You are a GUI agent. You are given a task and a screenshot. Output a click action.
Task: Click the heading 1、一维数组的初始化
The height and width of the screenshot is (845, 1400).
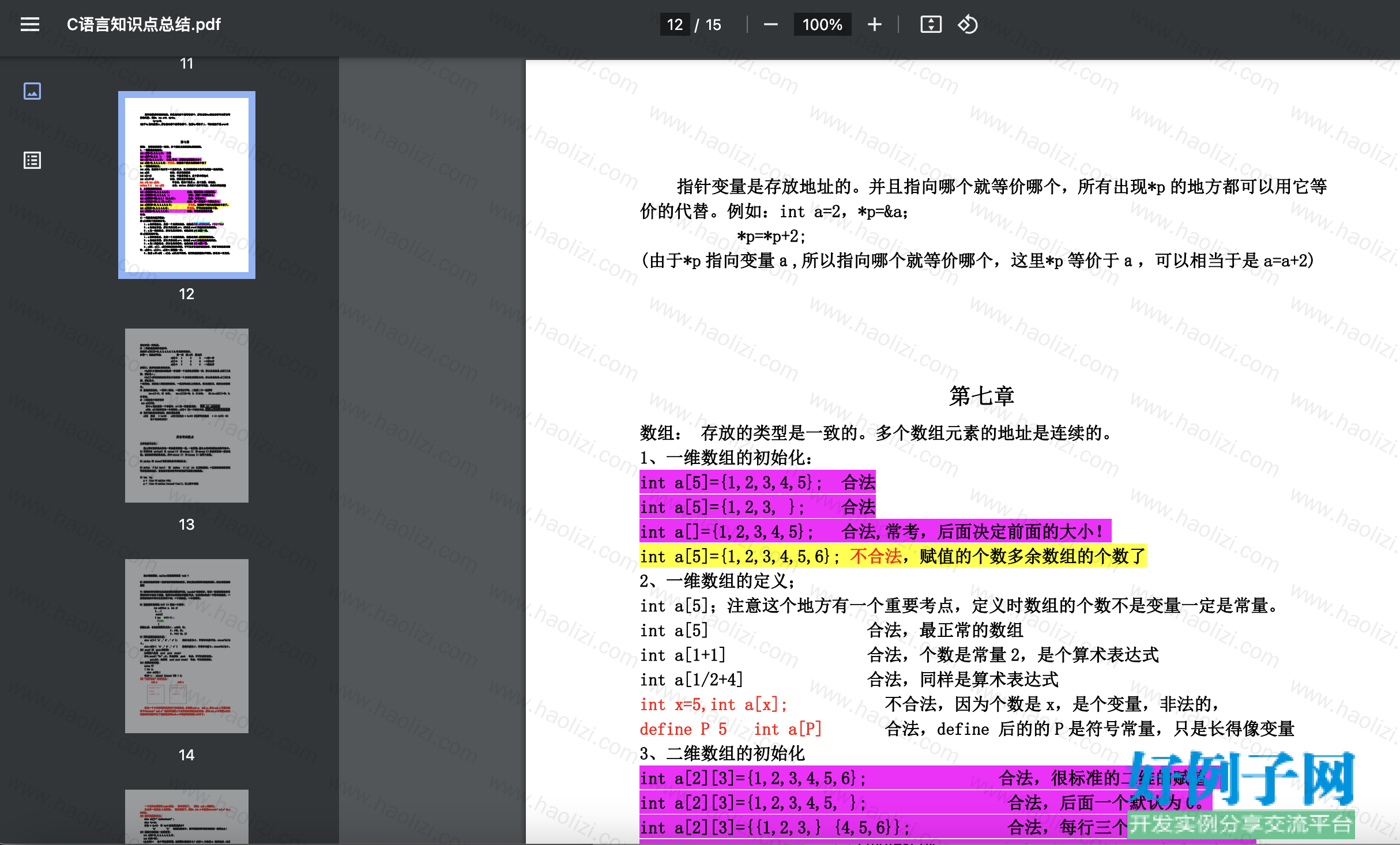click(727, 458)
